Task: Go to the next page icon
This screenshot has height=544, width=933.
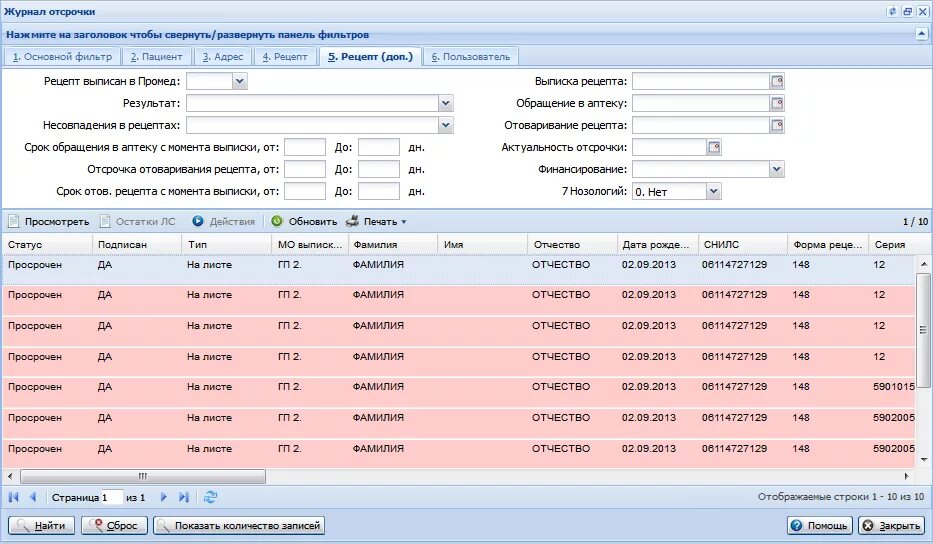Action: 164,497
